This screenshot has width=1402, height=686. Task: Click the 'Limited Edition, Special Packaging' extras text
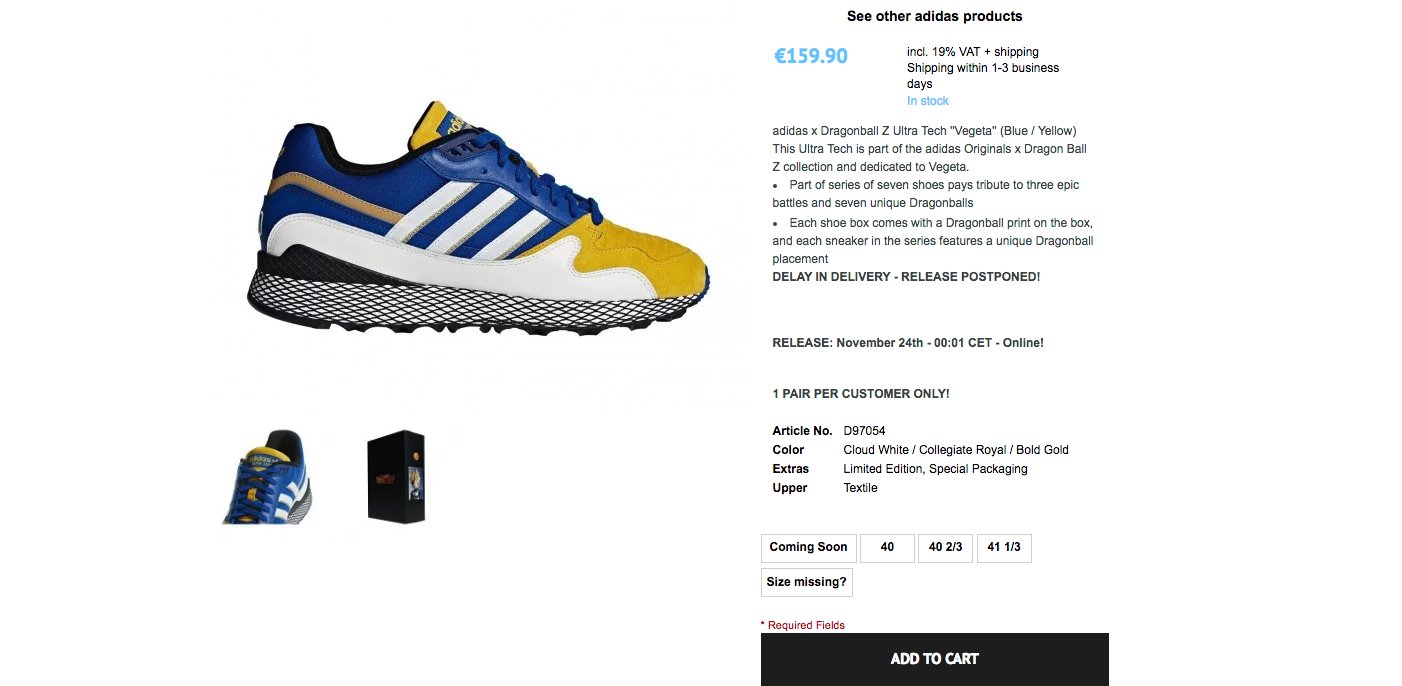(935, 469)
